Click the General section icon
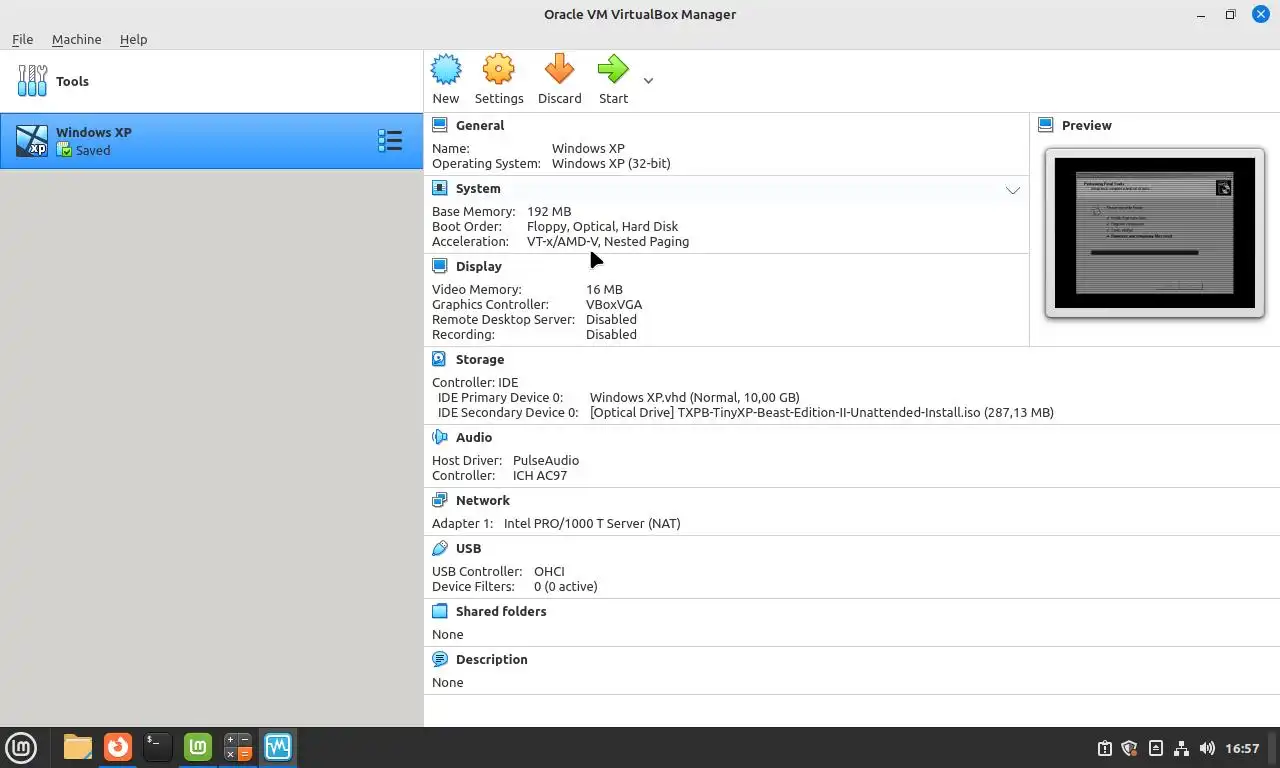Image resolution: width=1280 pixels, height=768 pixels. 440,125
